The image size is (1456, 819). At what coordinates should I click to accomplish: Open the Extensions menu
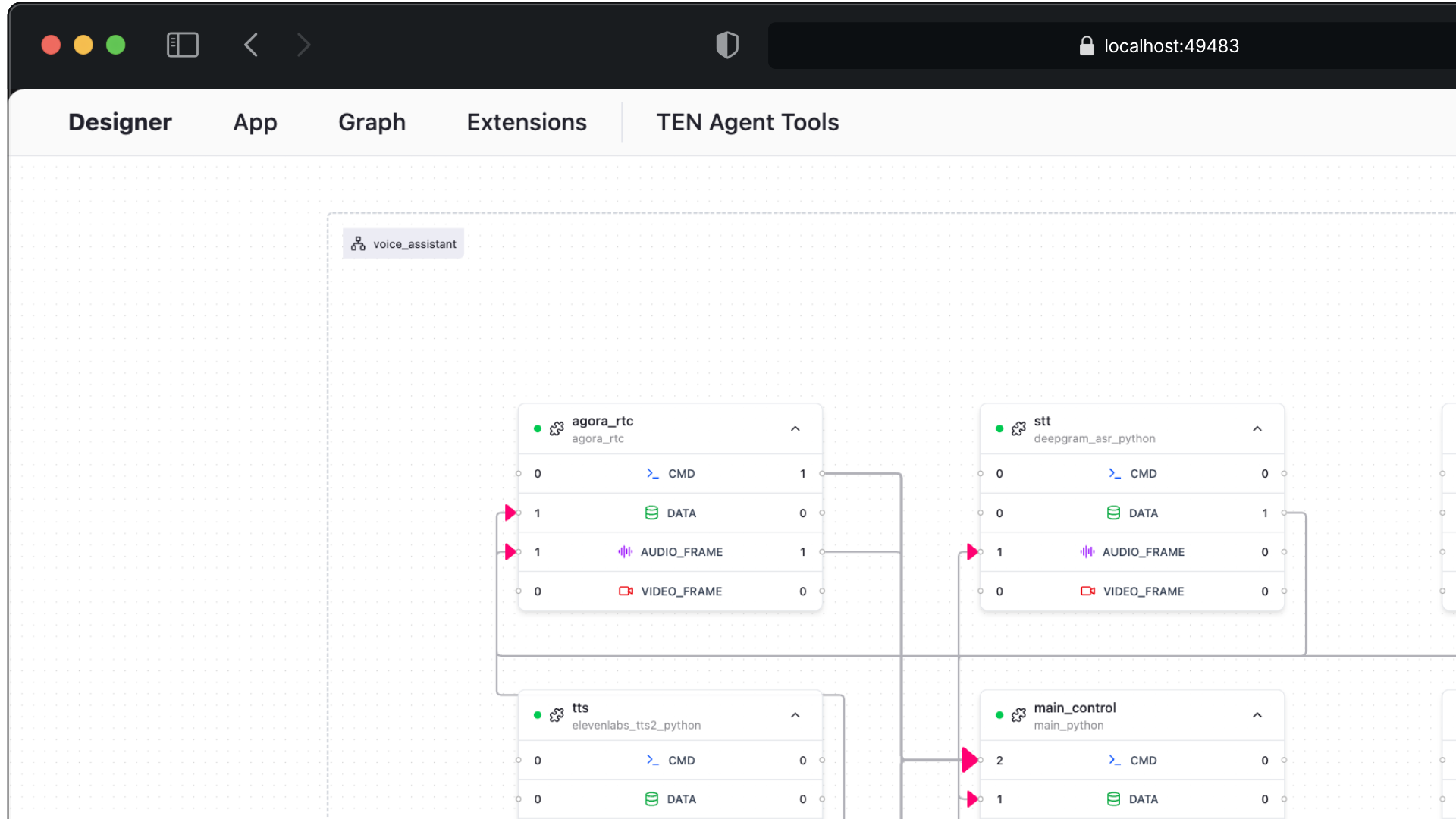tap(527, 123)
